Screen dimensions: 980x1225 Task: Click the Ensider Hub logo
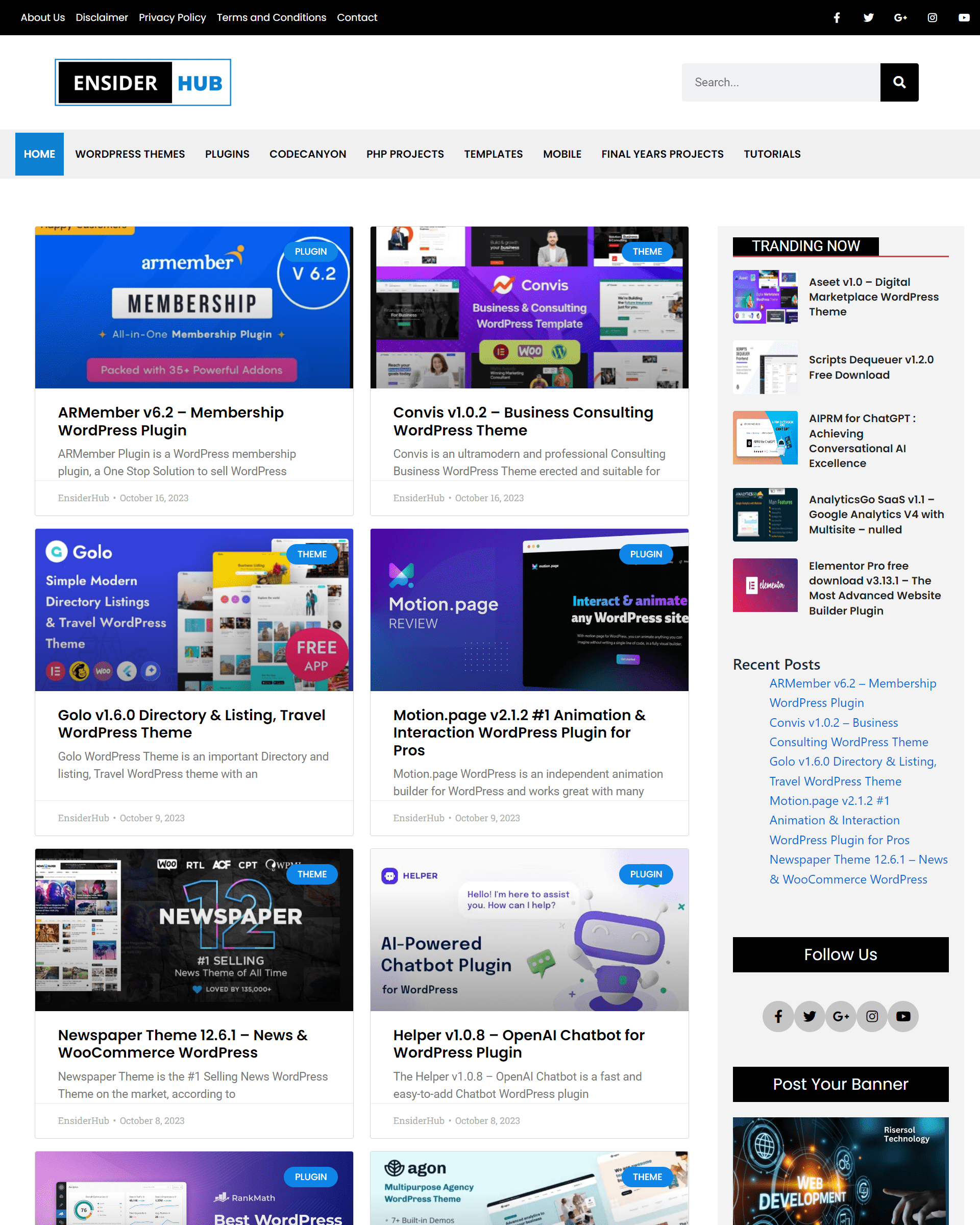143,82
